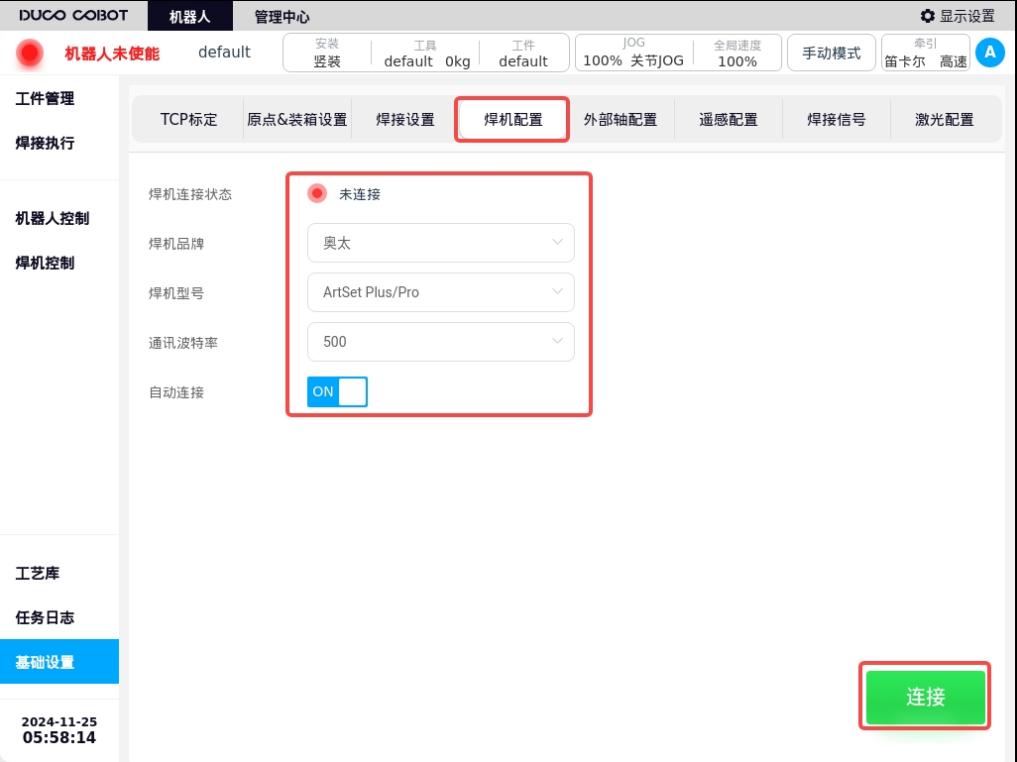Select the 激光配置 tab
1017x762 pixels.
click(x=944, y=119)
